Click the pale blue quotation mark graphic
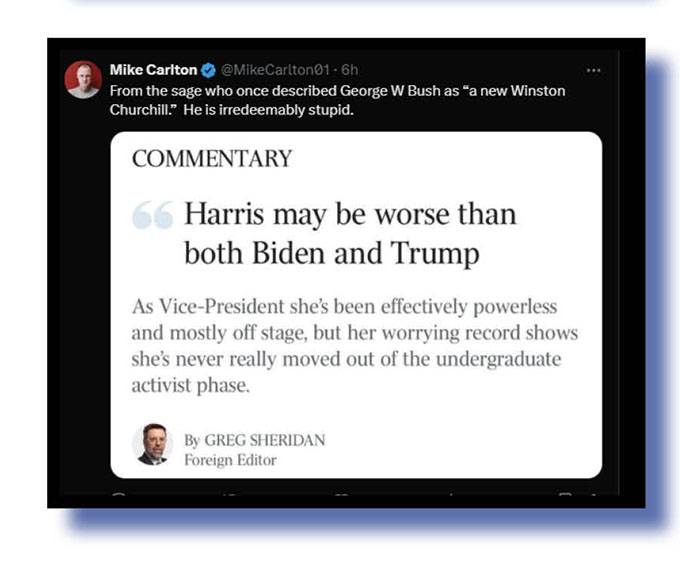The height and width of the screenshot is (571, 680). [x=153, y=215]
